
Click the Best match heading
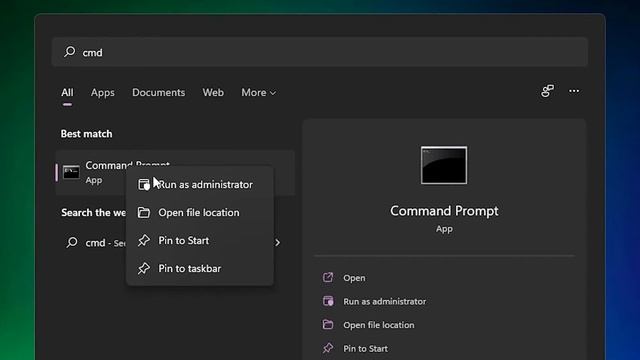pos(87,134)
